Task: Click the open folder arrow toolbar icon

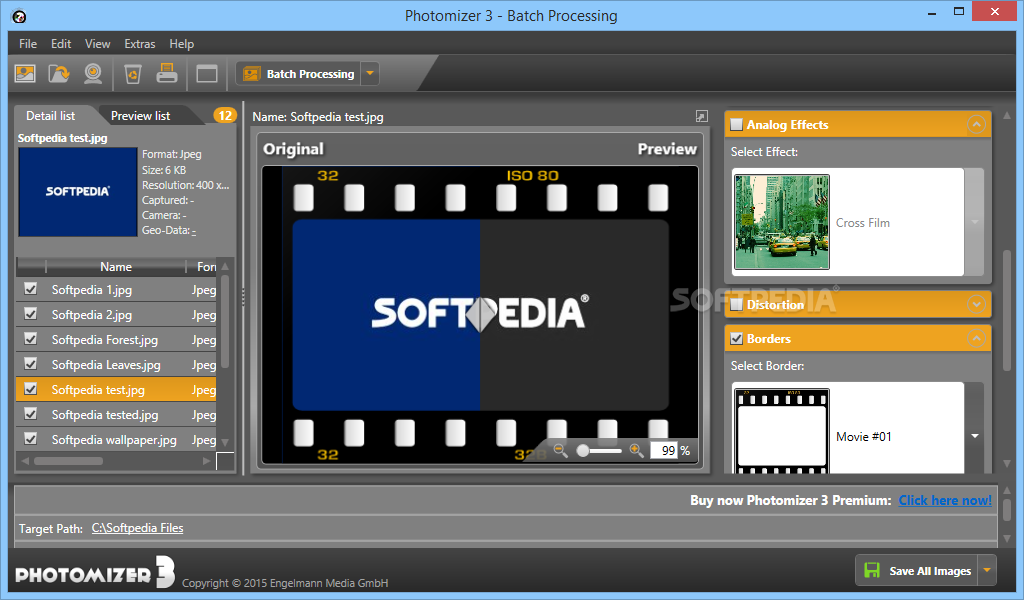Action: [x=59, y=74]
